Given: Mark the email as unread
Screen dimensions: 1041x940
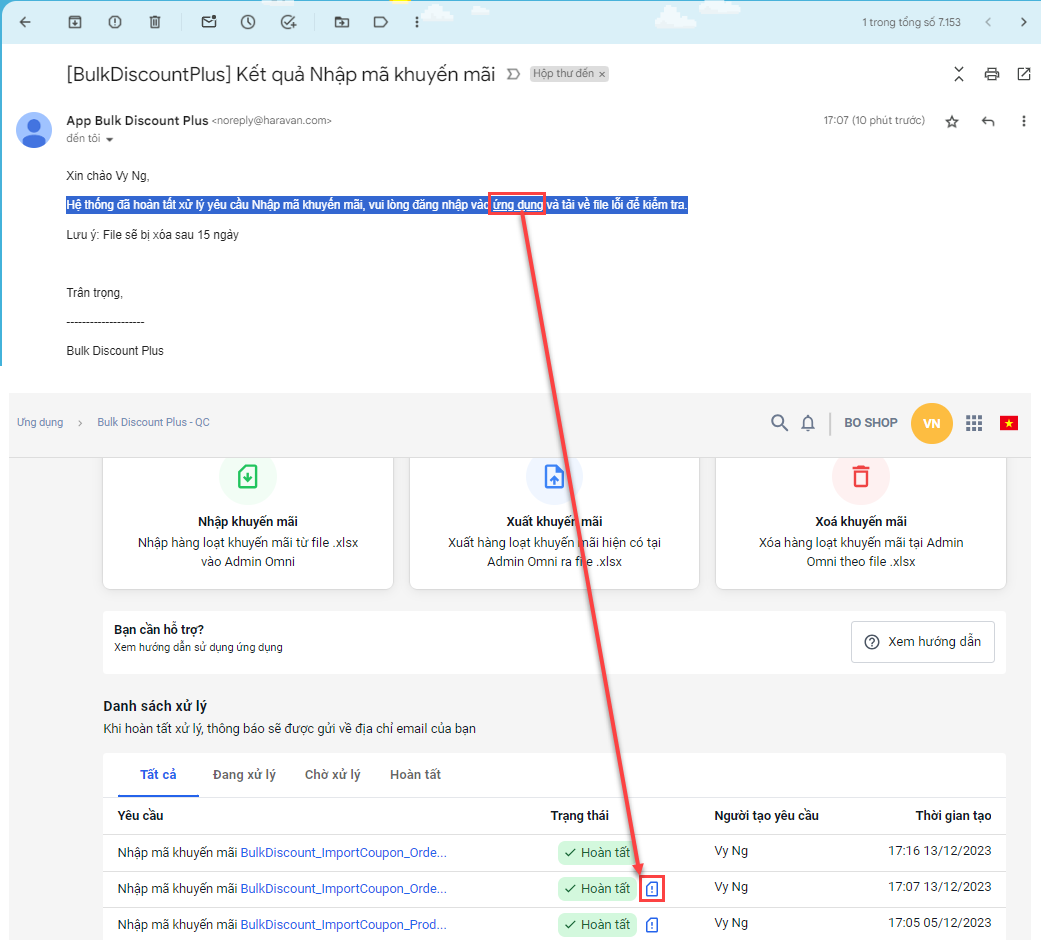Looking at the screenshot, I should pyautogui.click(x=208, y=22).
